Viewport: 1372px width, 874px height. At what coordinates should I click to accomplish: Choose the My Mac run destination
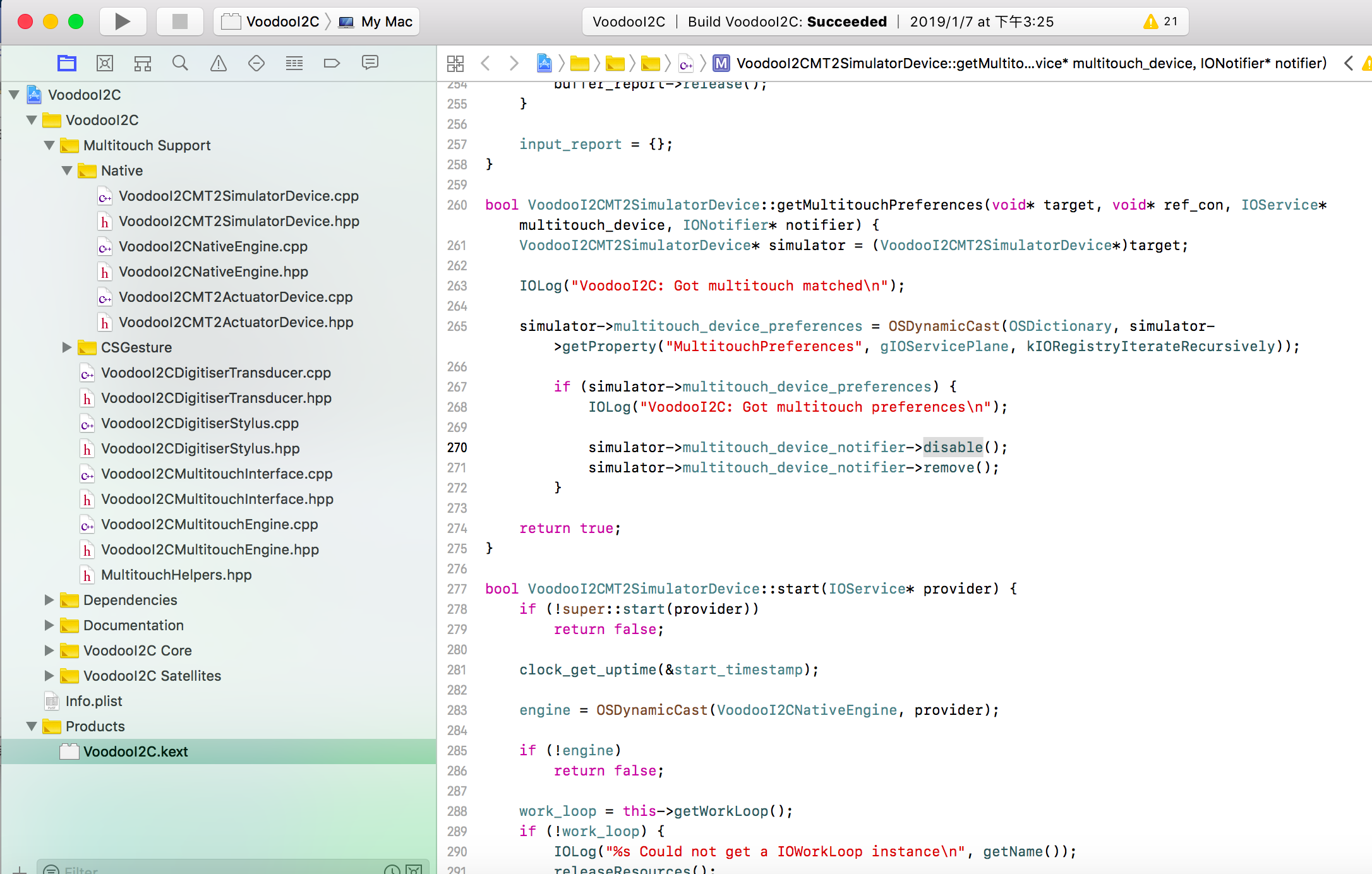(376, 21)
